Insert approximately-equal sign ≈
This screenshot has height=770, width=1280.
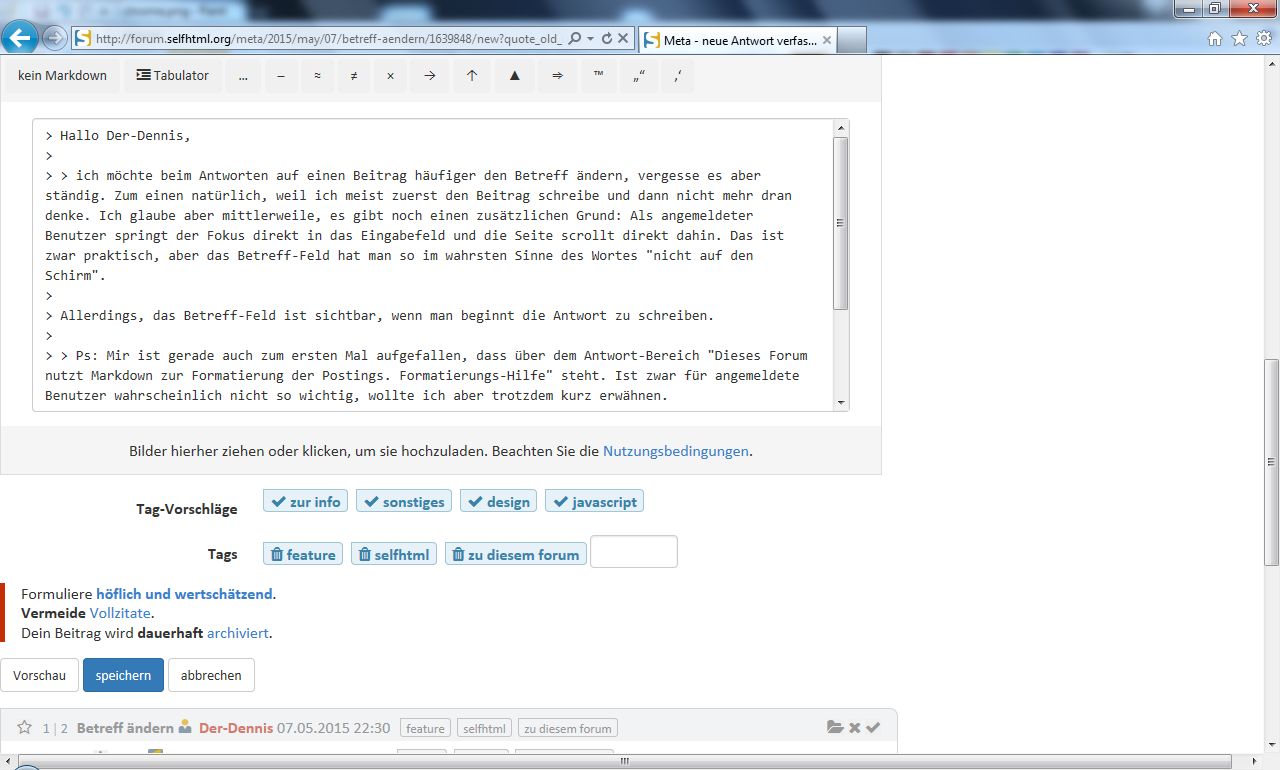(317, 75)
